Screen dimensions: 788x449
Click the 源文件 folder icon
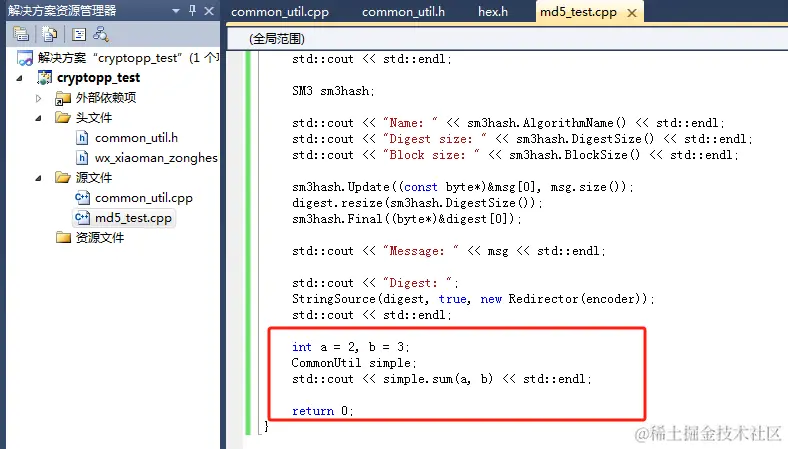[x=62, y=177]
